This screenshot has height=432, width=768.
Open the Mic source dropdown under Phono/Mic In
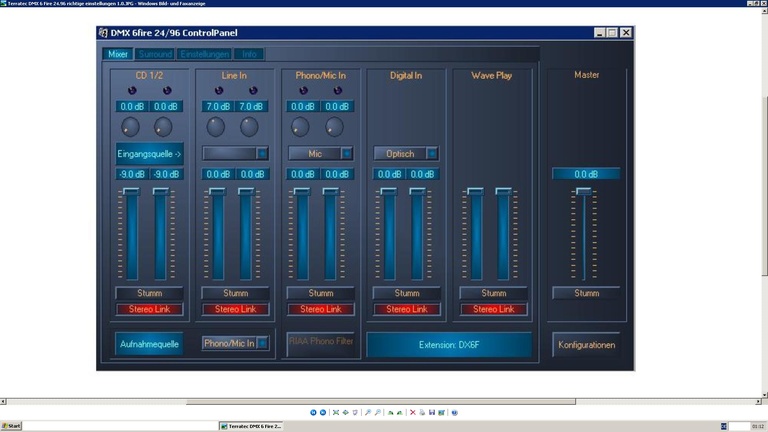(347, 153)
